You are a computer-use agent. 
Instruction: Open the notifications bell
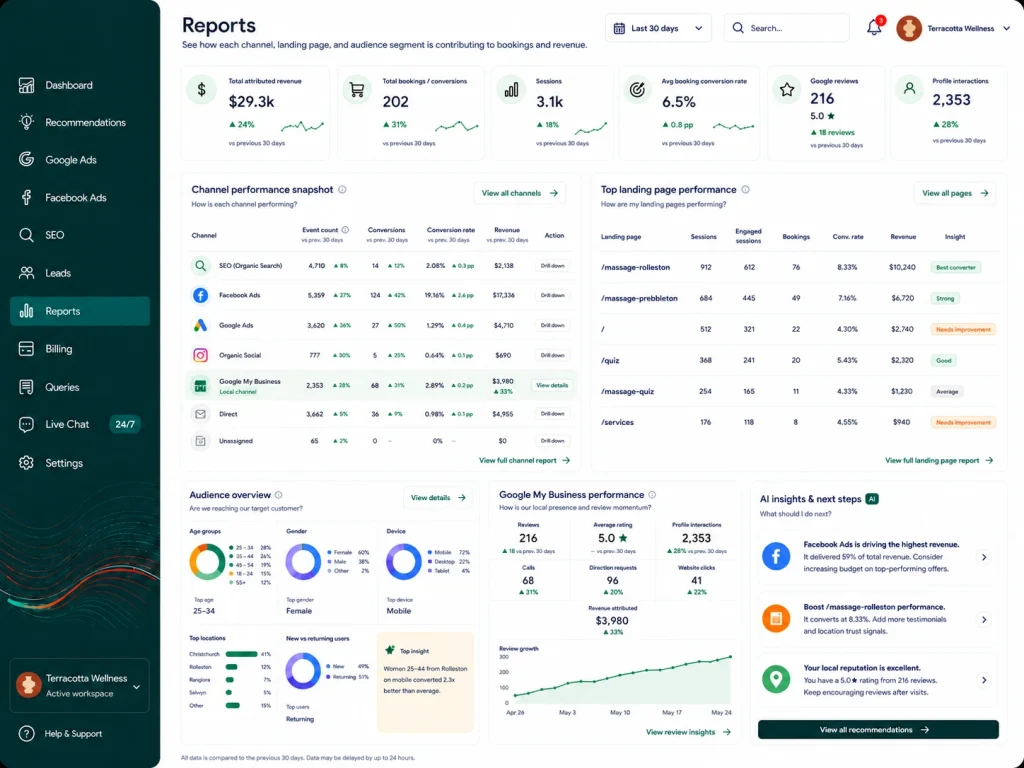[x=874, y=27]
